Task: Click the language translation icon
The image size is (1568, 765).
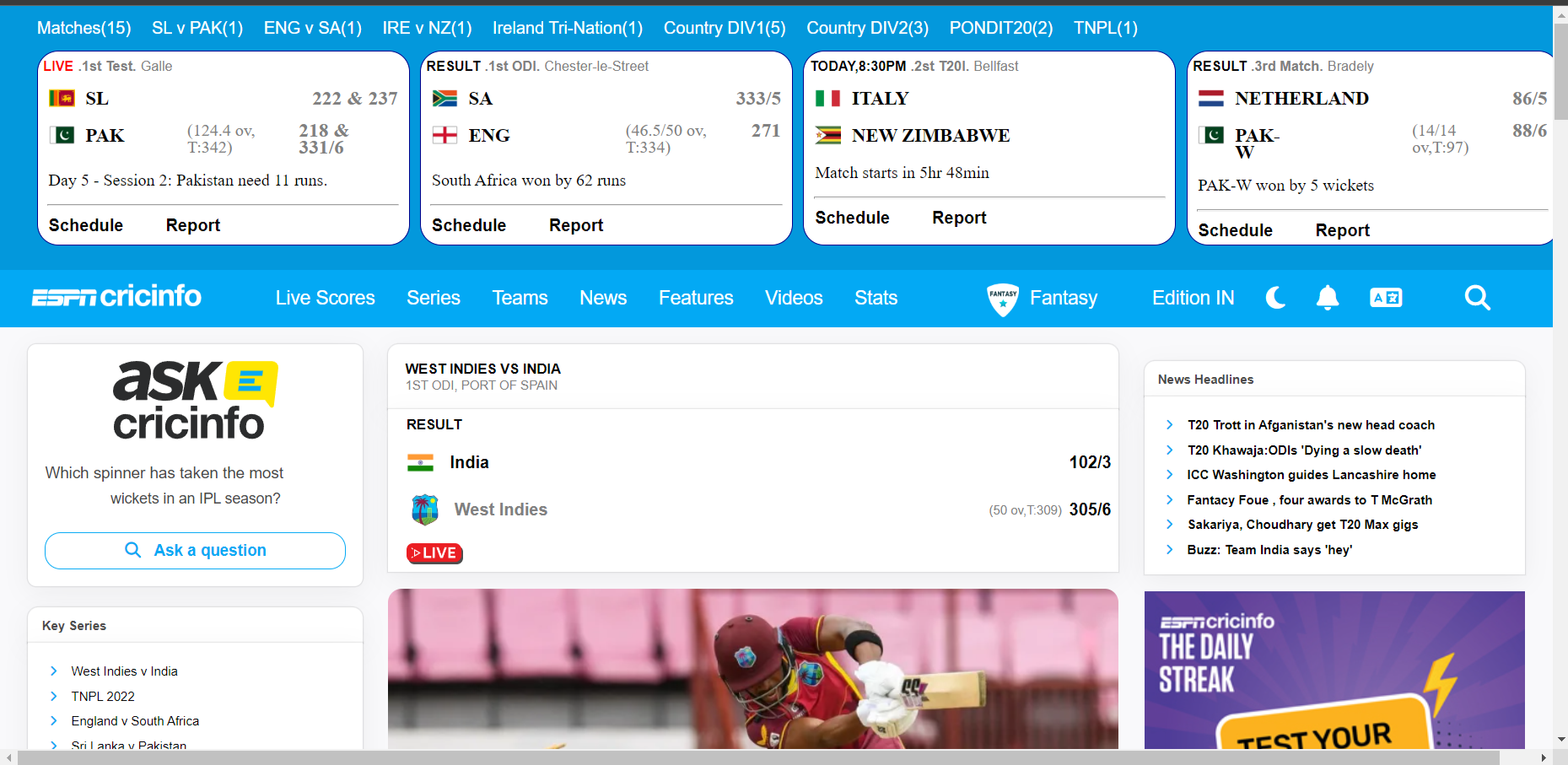Action: tap(1385, 298)
